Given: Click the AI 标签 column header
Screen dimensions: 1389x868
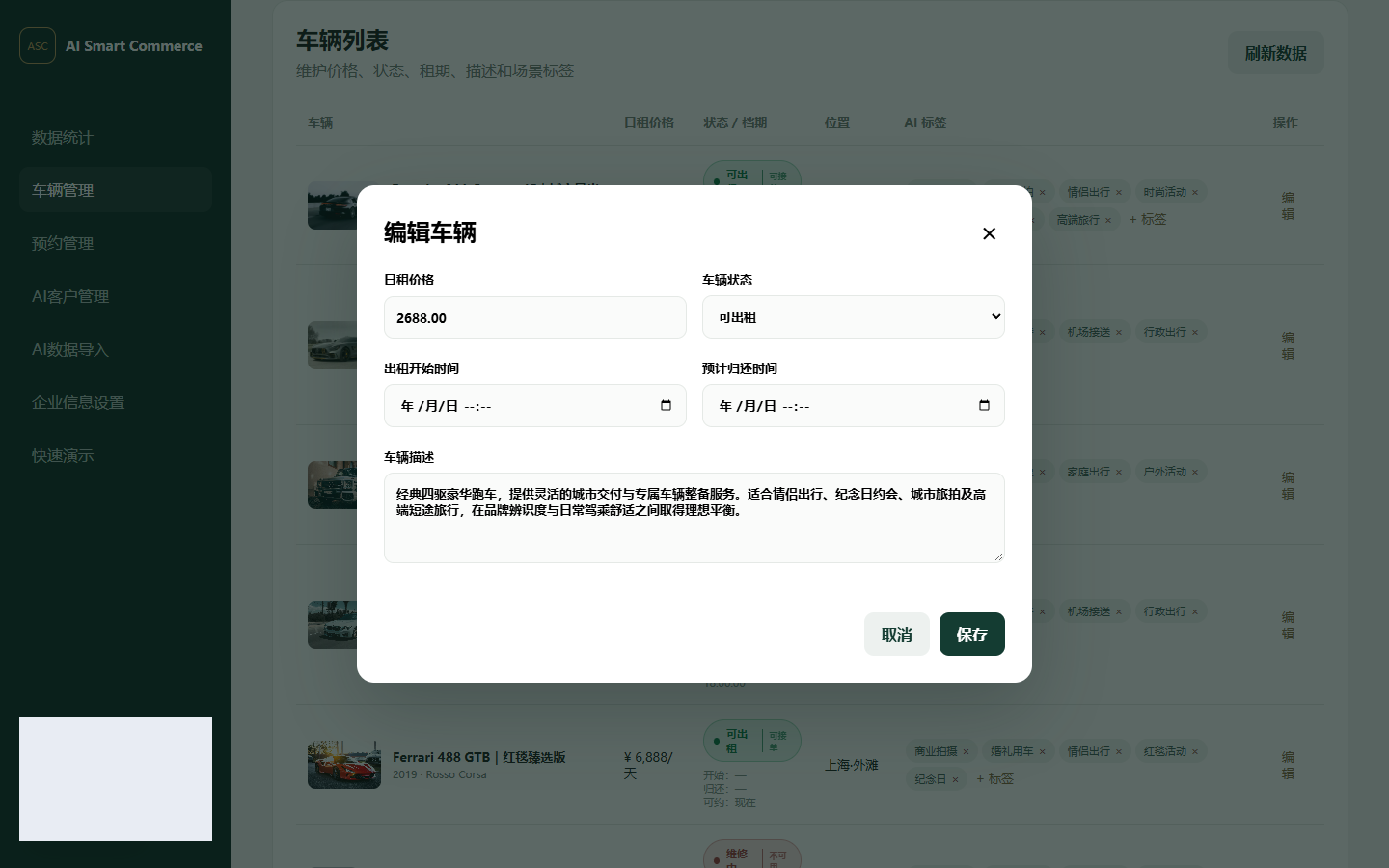Looking at the screenshot, I should click(925, 122).
